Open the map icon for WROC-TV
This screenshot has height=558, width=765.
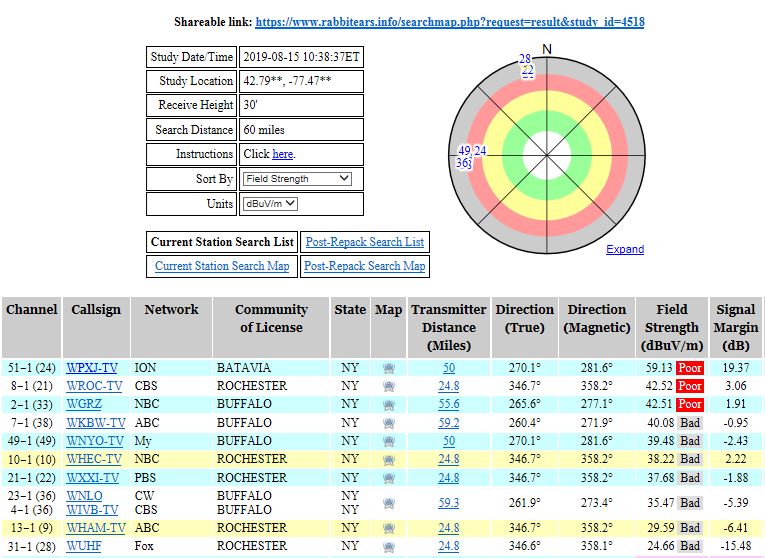click(x=388, y=386)
